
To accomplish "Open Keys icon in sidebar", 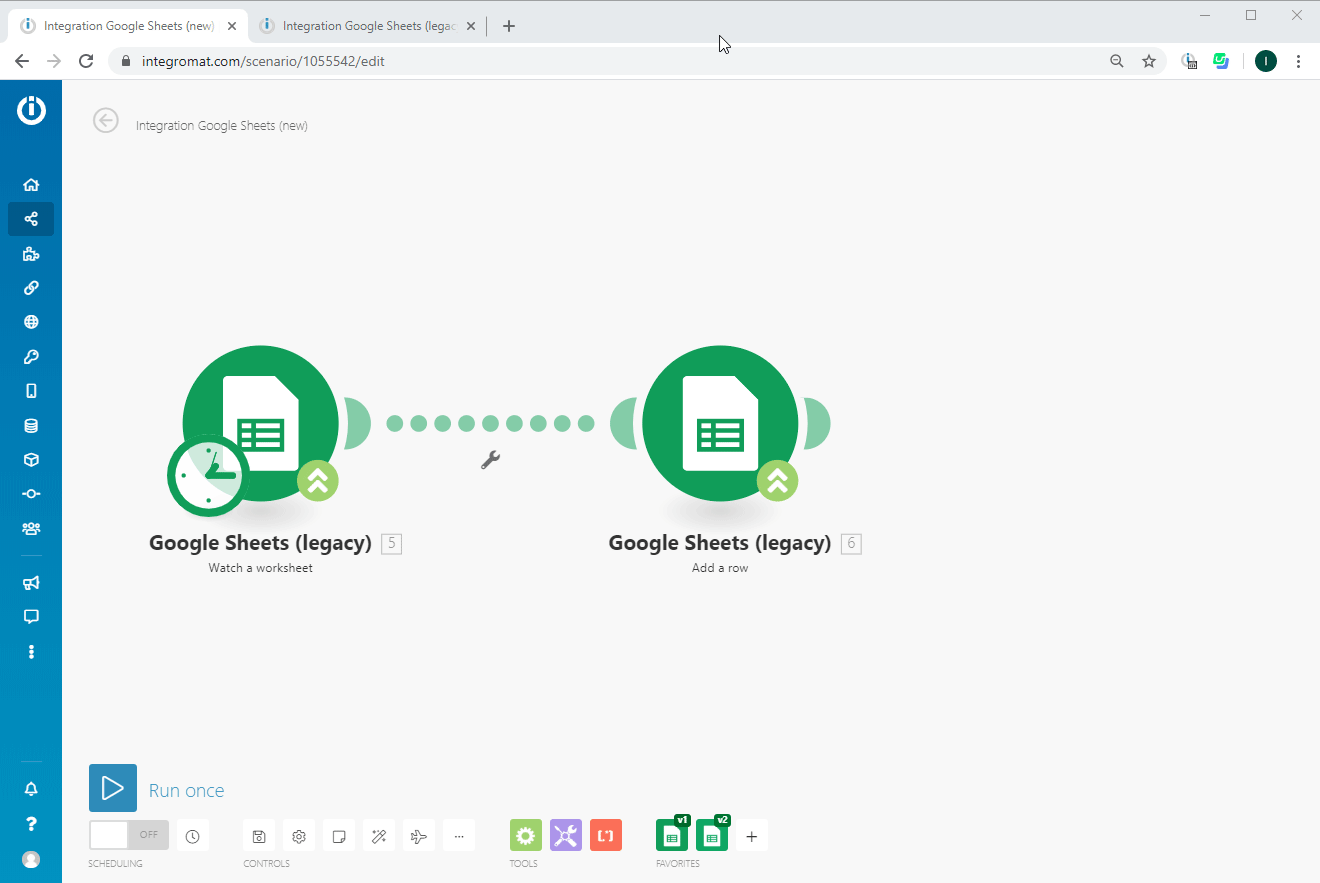I will coord(31,357).
